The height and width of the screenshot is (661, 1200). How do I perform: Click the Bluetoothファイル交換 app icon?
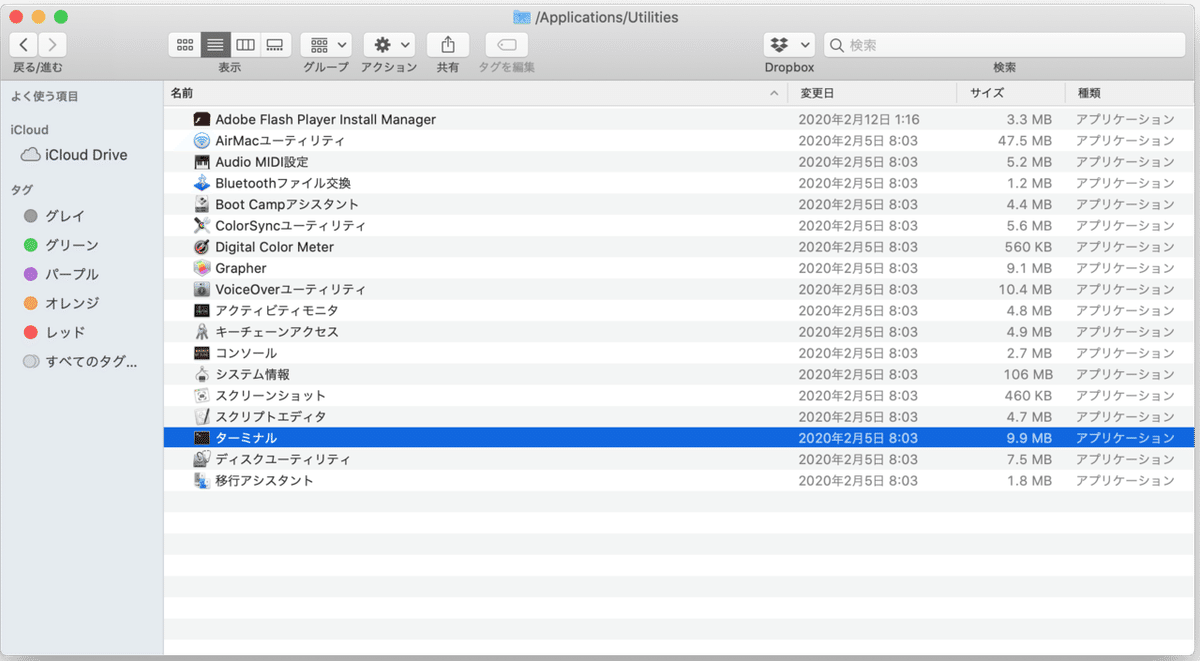[201, 183]
